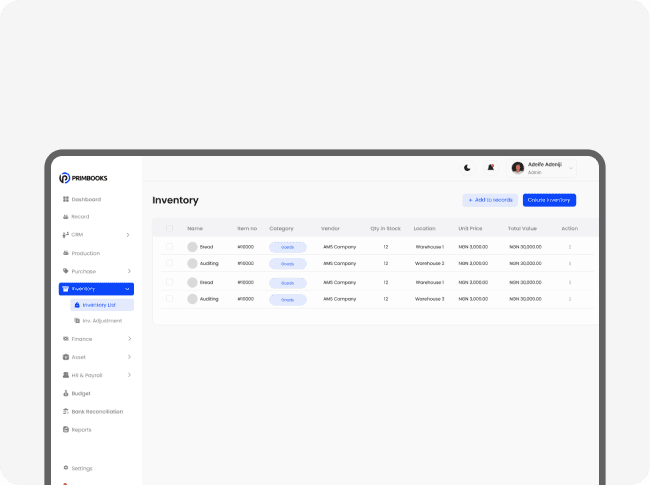Click the Location column header
This screenshot has width=650, height=485.
[424, 228]
